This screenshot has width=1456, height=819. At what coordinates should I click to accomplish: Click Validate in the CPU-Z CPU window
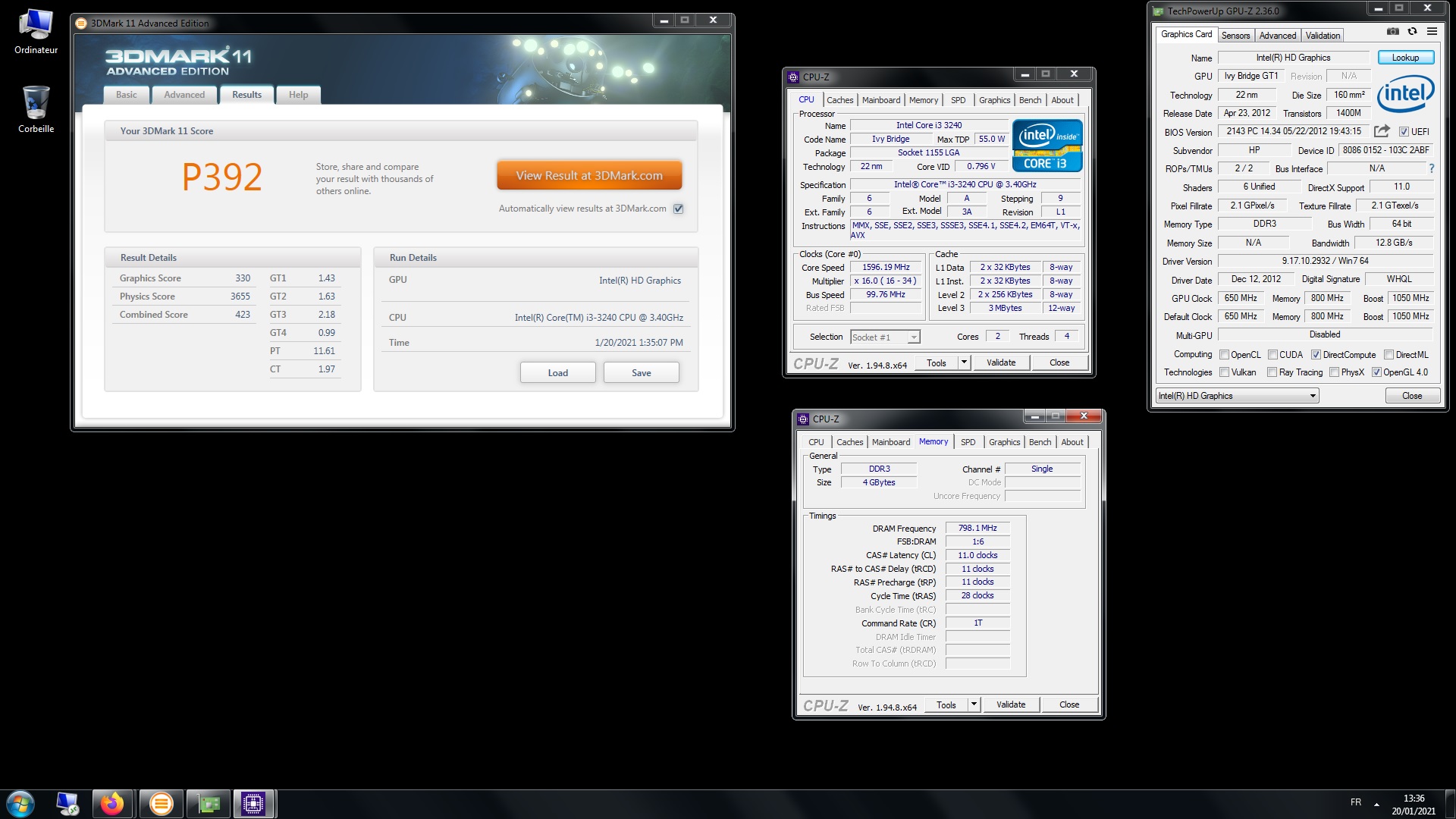pyautogui.click(x=1001, y=362)
